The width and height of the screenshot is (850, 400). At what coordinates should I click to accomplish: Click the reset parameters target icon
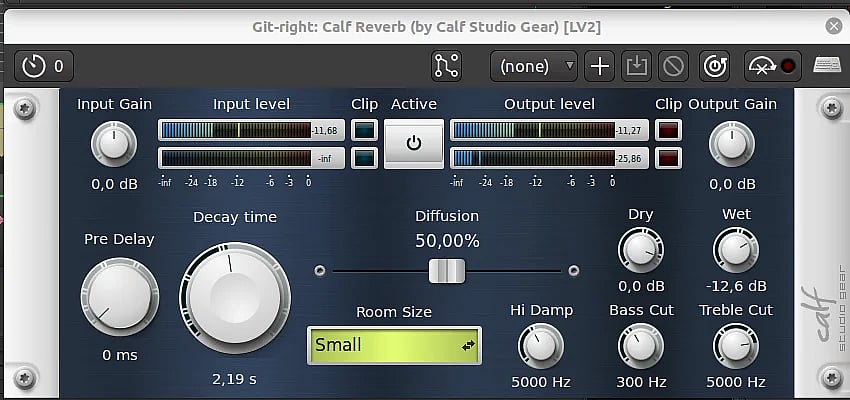(x=714, y=66)
